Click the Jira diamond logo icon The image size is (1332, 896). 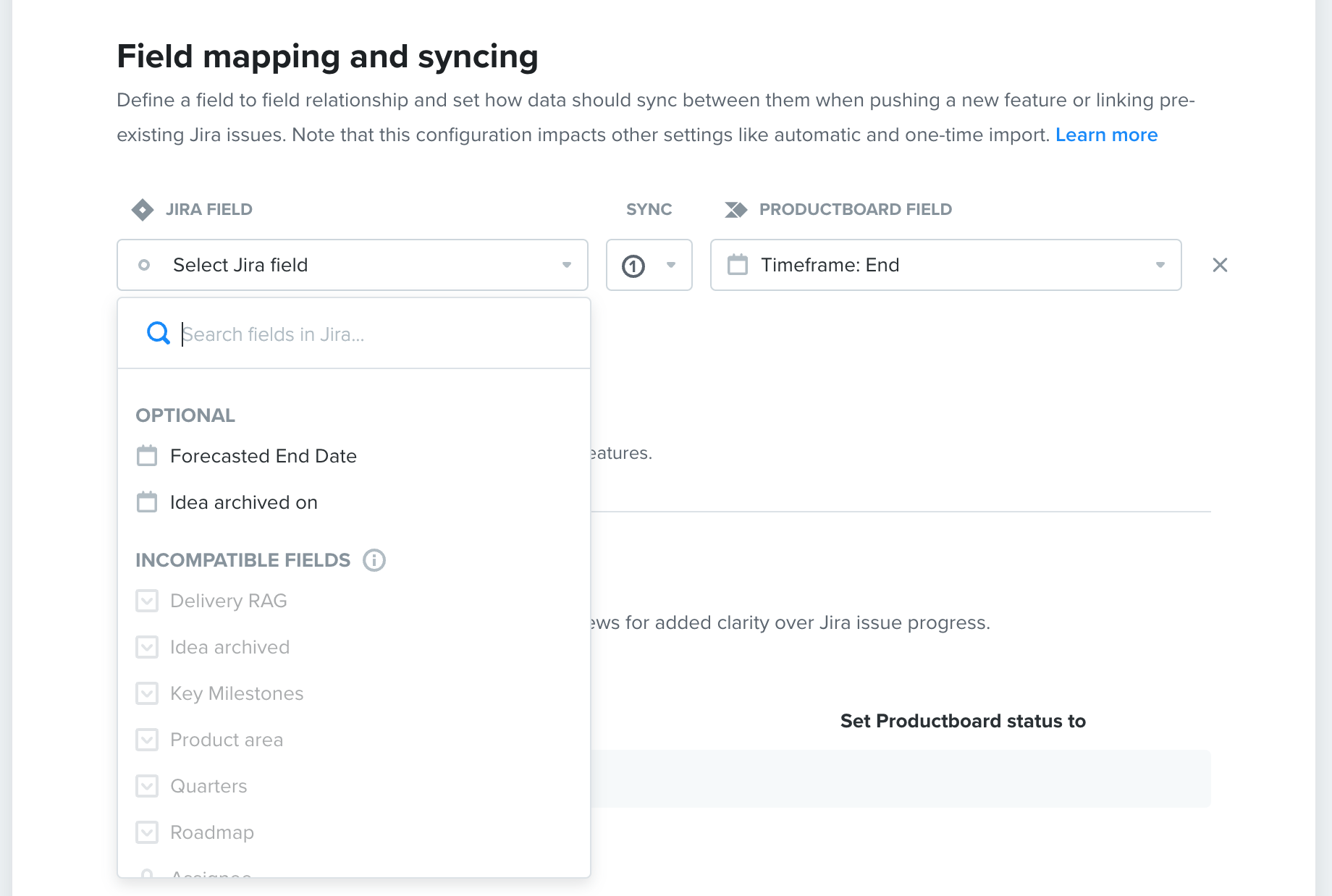143,210
